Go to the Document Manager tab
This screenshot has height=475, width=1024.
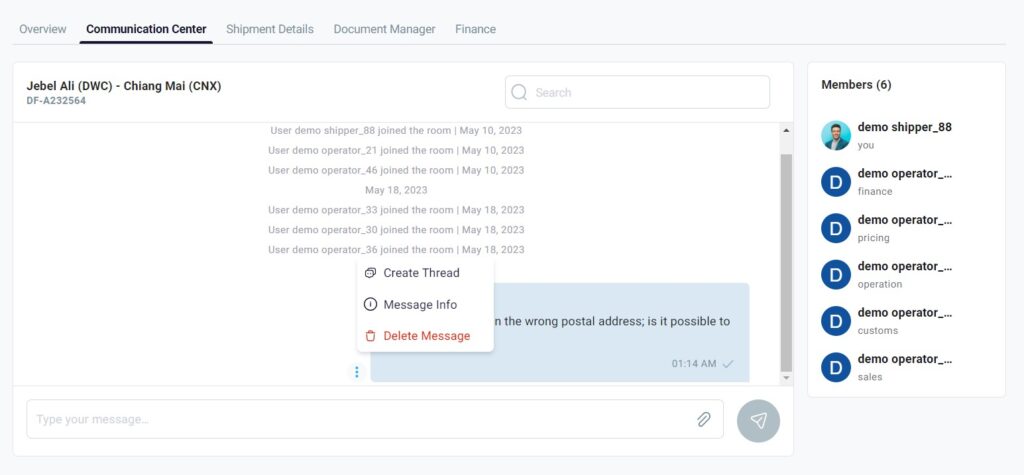tap(385, 29)
